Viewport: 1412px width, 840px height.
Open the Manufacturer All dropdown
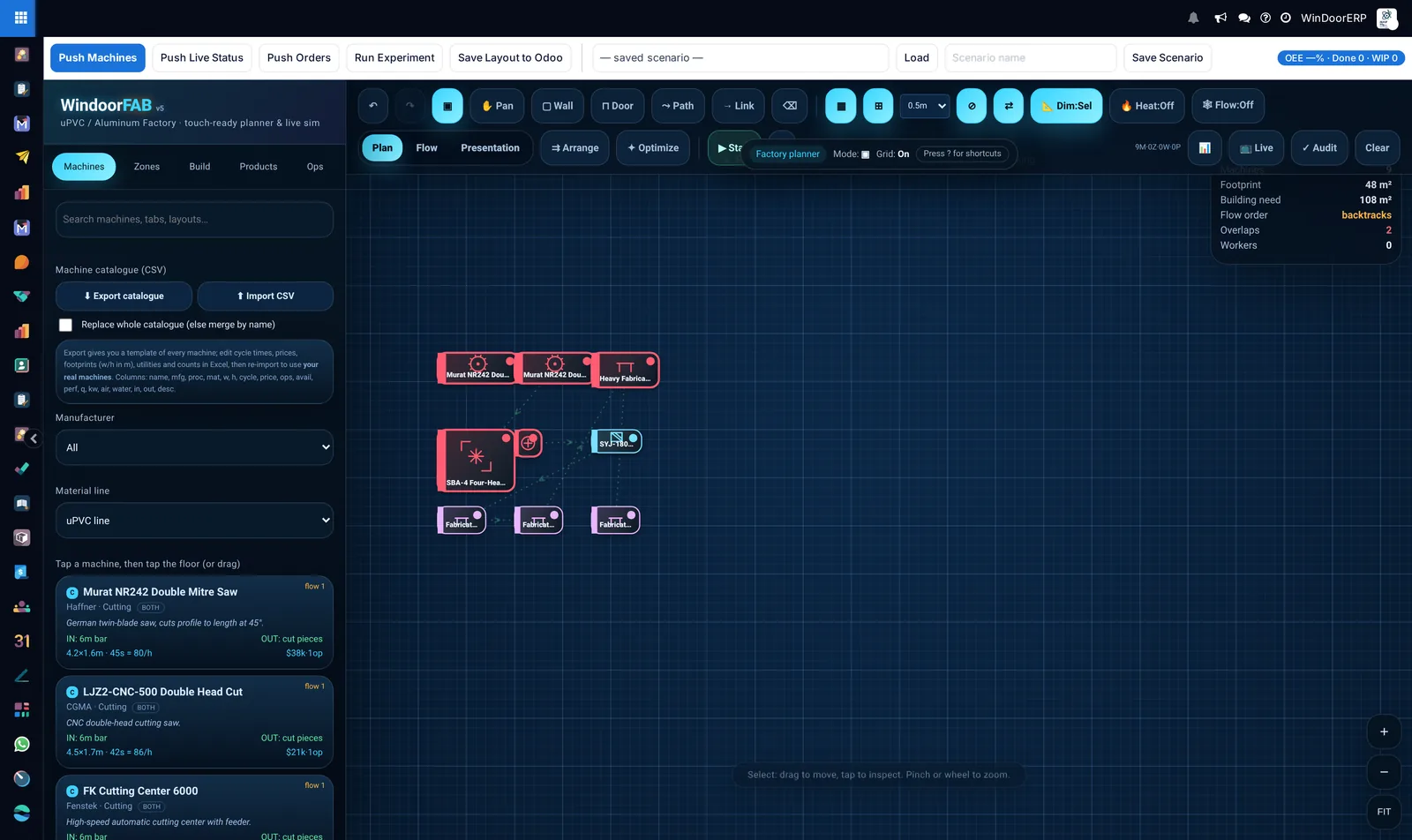pos(194,447)
